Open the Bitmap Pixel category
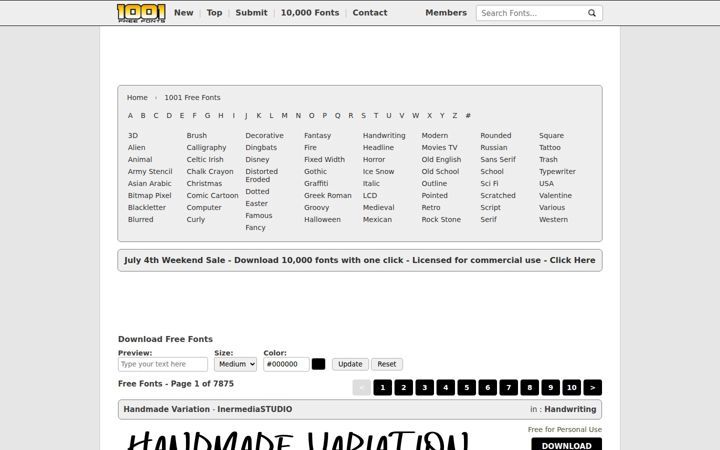Image resolution: width=720 pixels, height=450 pixels. (x=149, y=195)
